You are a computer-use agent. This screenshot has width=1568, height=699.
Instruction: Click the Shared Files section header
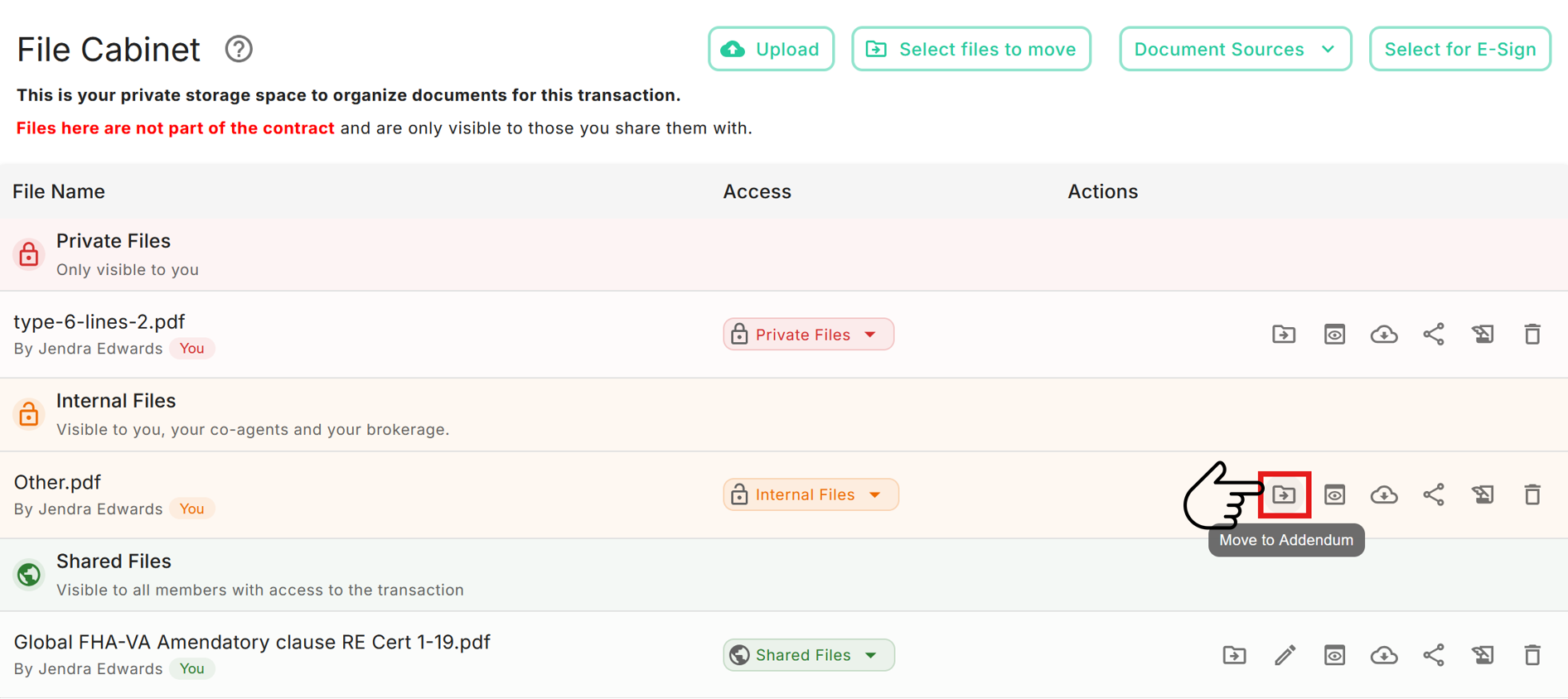tap(784, 575)
